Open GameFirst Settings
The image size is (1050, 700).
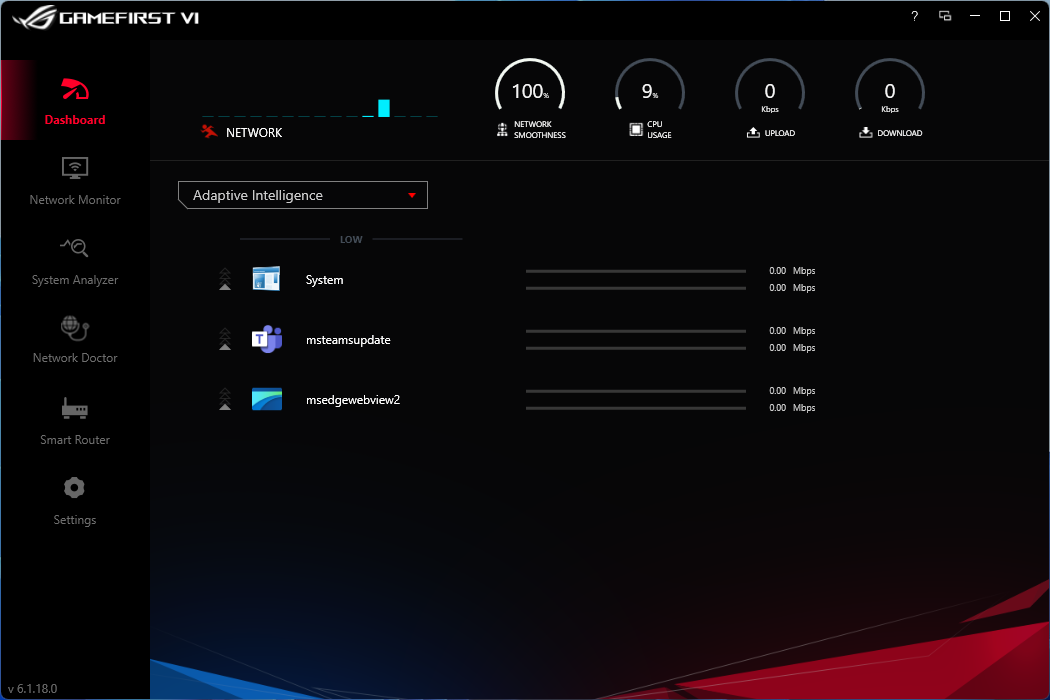(x=74, y=500)
